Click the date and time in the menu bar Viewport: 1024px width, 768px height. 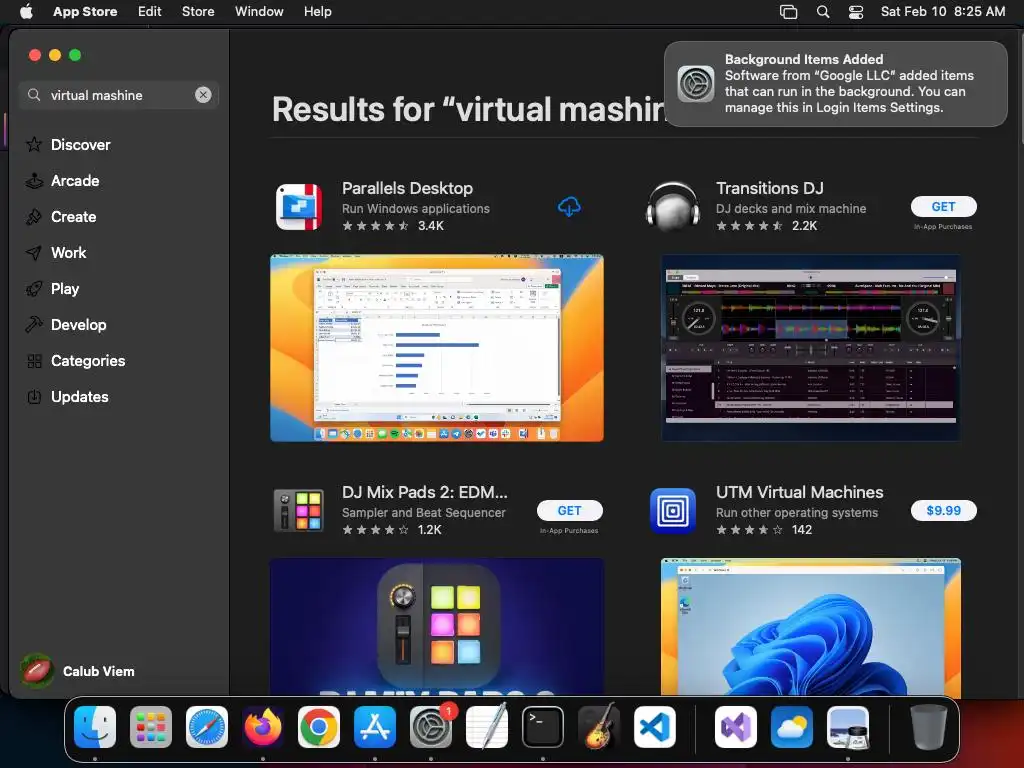(x=942, y=12)
